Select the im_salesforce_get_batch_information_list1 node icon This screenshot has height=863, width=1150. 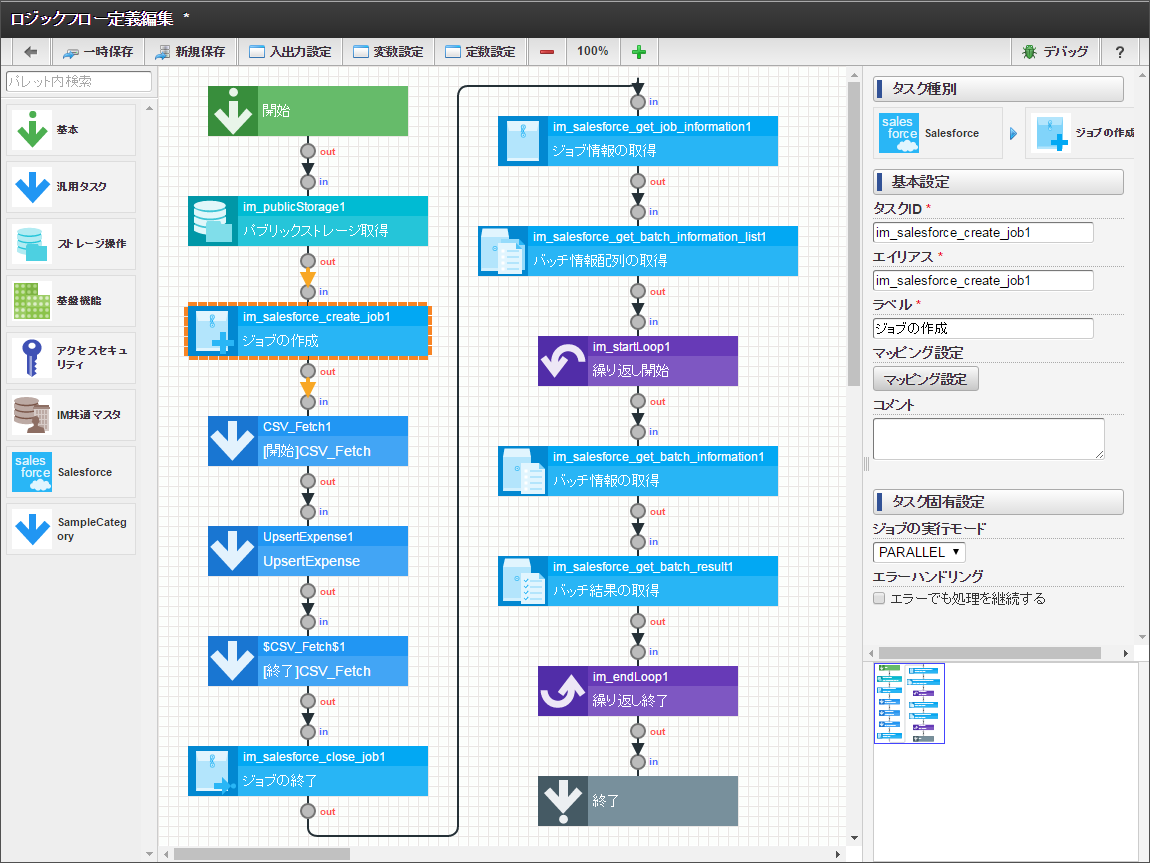pyautogui.click(x=503, y=251)
